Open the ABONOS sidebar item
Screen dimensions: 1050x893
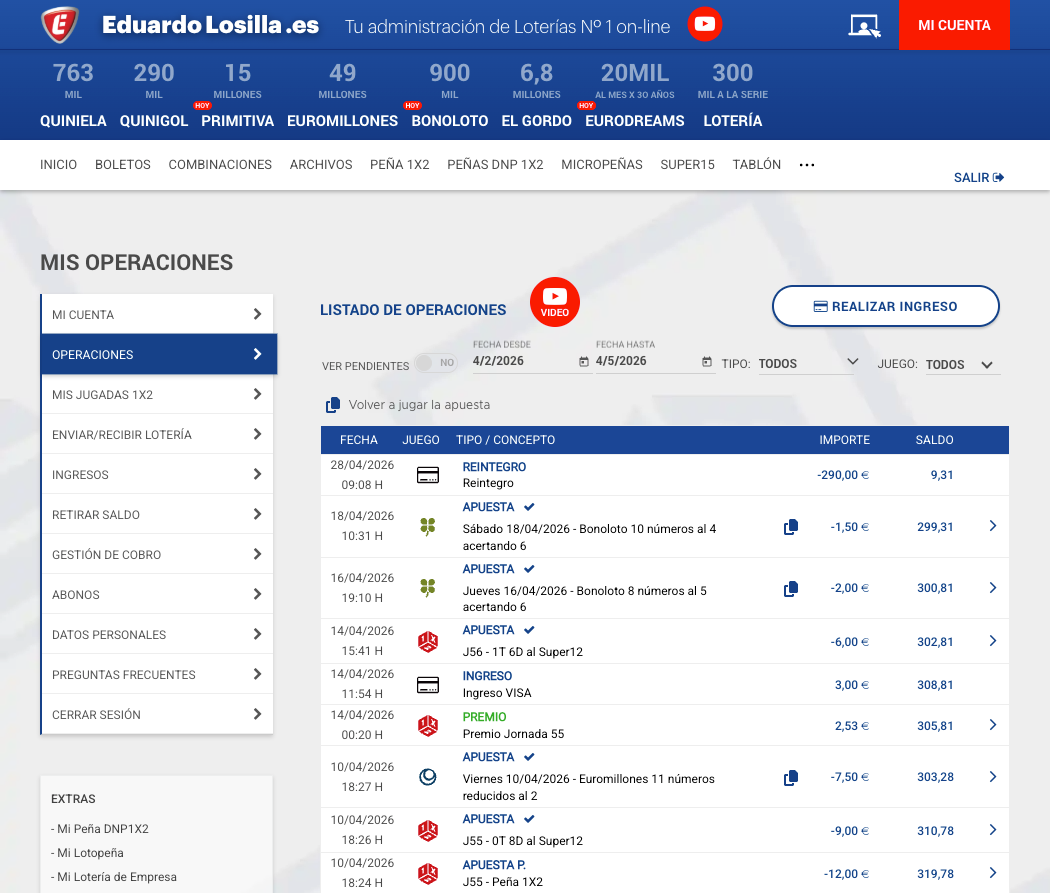(x=157, y=594)
